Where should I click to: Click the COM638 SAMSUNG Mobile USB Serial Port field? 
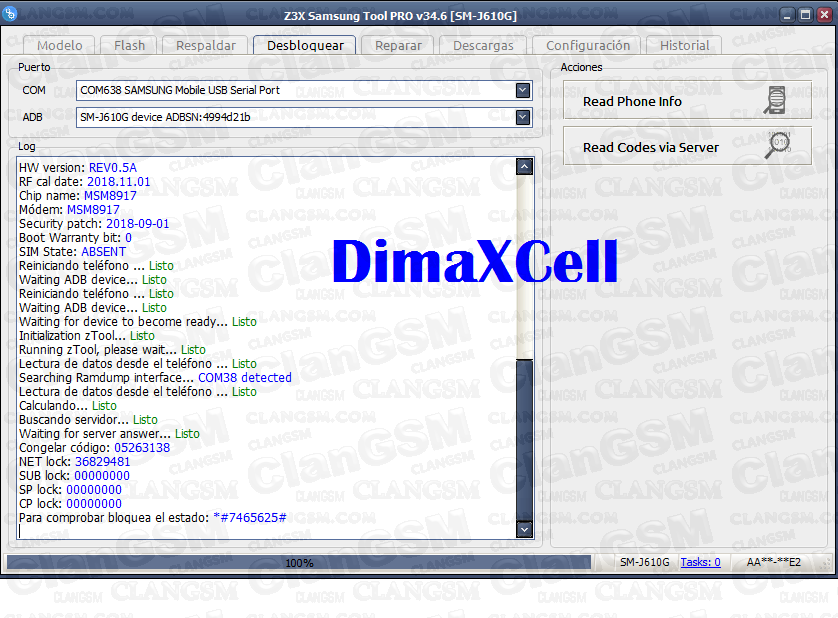pos(304,90)
